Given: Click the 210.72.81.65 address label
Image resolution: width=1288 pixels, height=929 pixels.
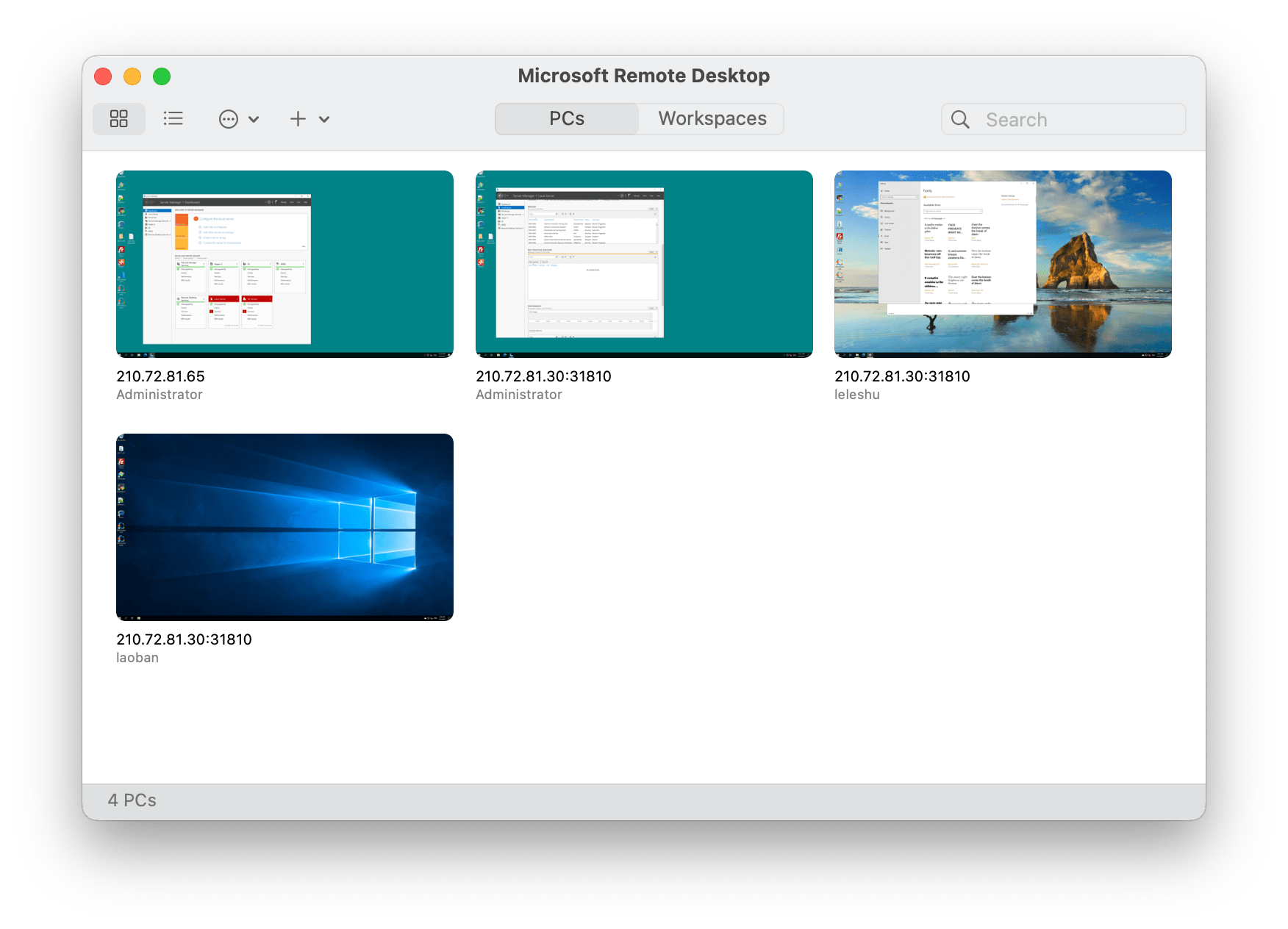Looking at the screenshot, I should (x=160, y=376).
